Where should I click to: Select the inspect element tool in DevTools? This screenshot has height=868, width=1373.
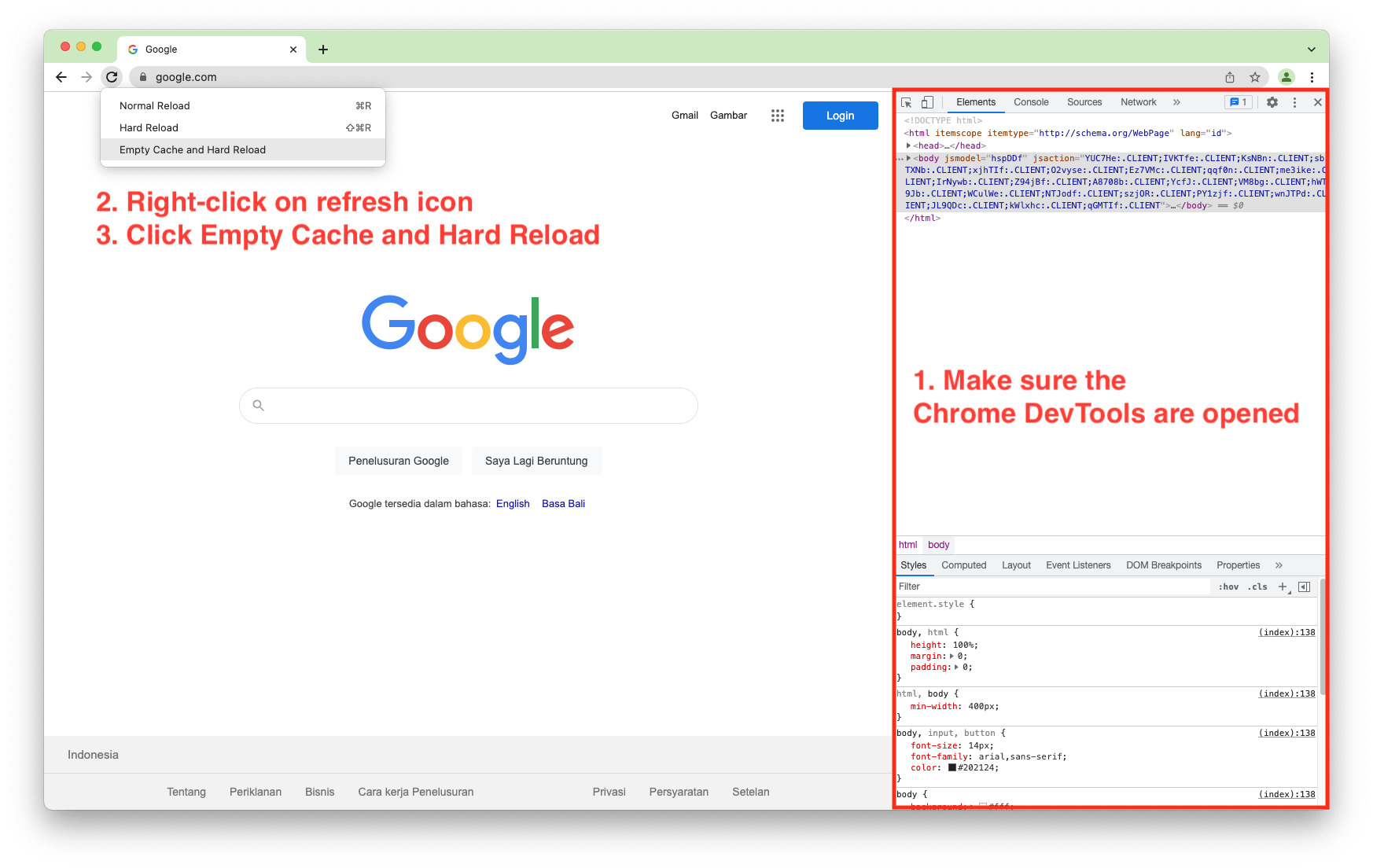point(907,102)
